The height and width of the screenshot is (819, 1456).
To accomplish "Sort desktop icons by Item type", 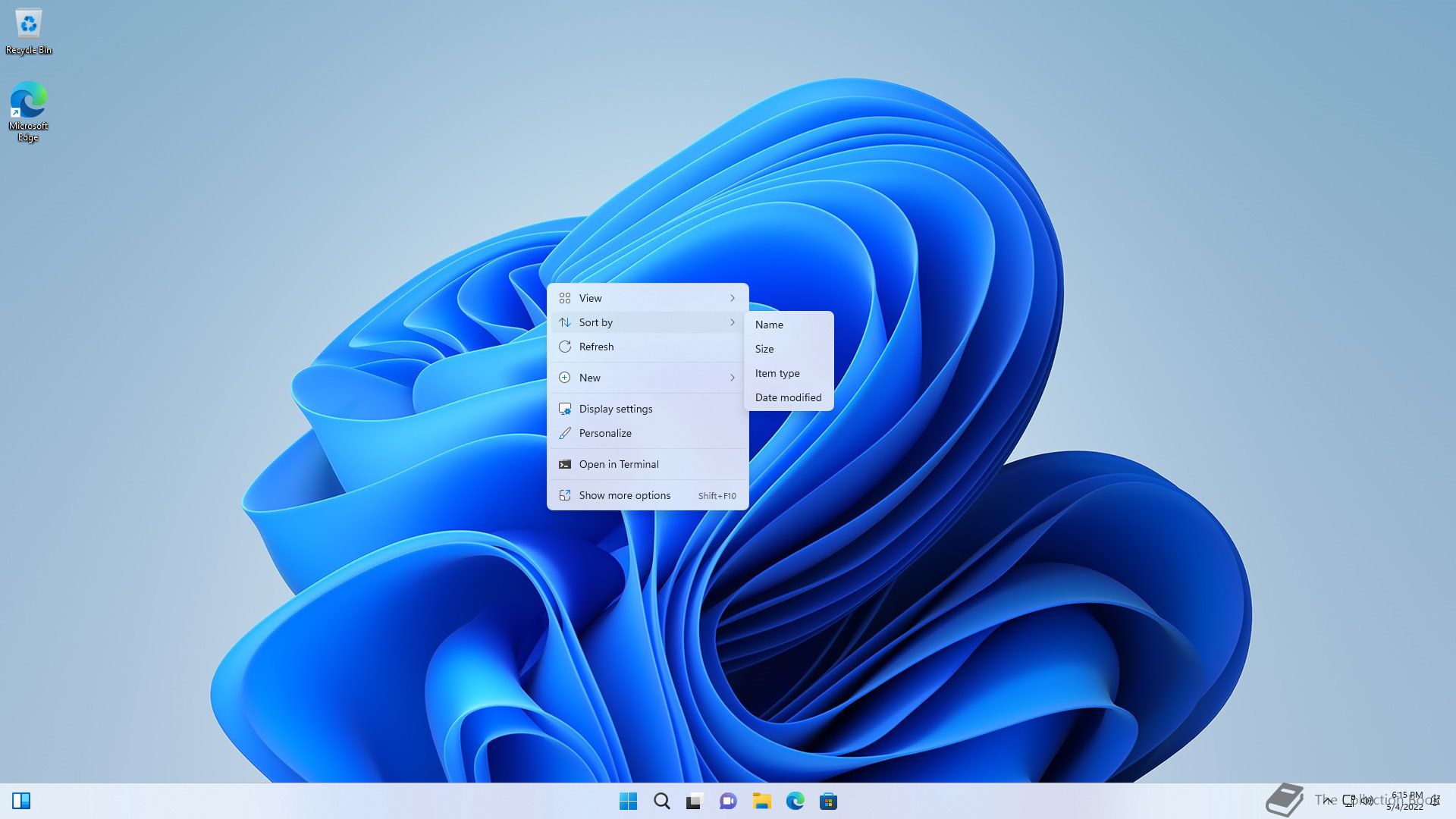I will point(789,373).
